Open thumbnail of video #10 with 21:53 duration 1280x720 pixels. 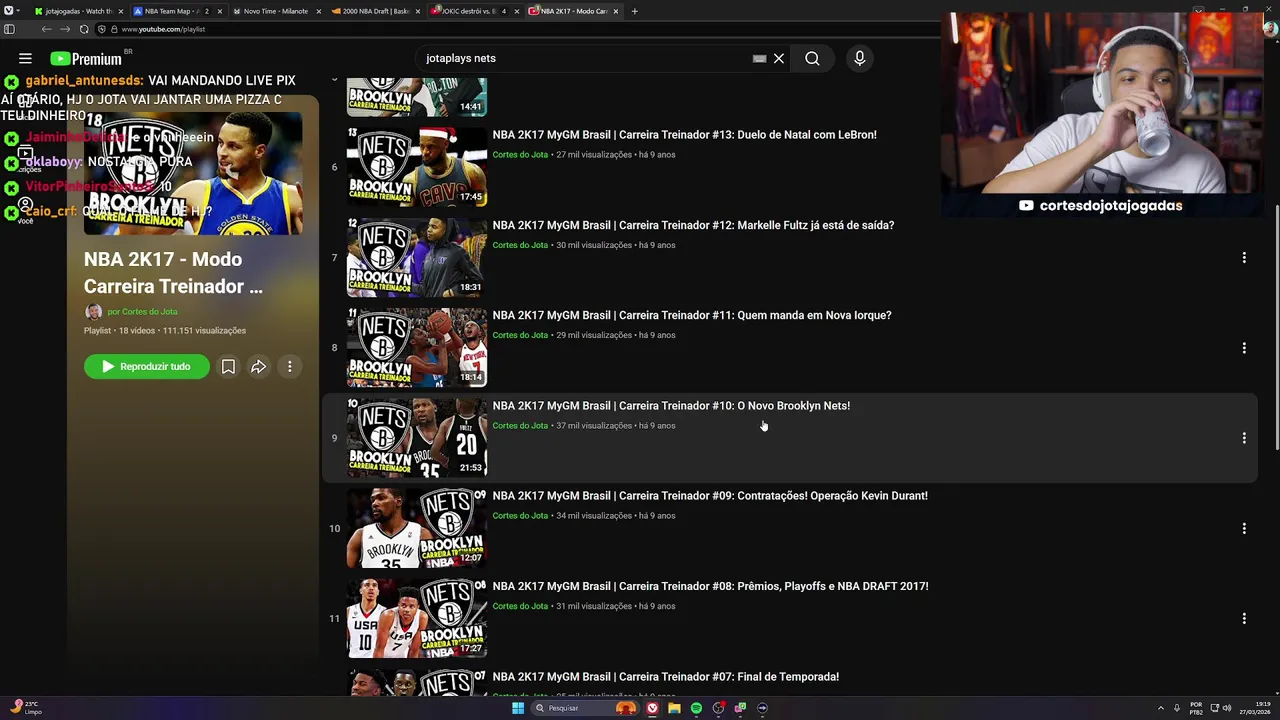tap(417, 438)
